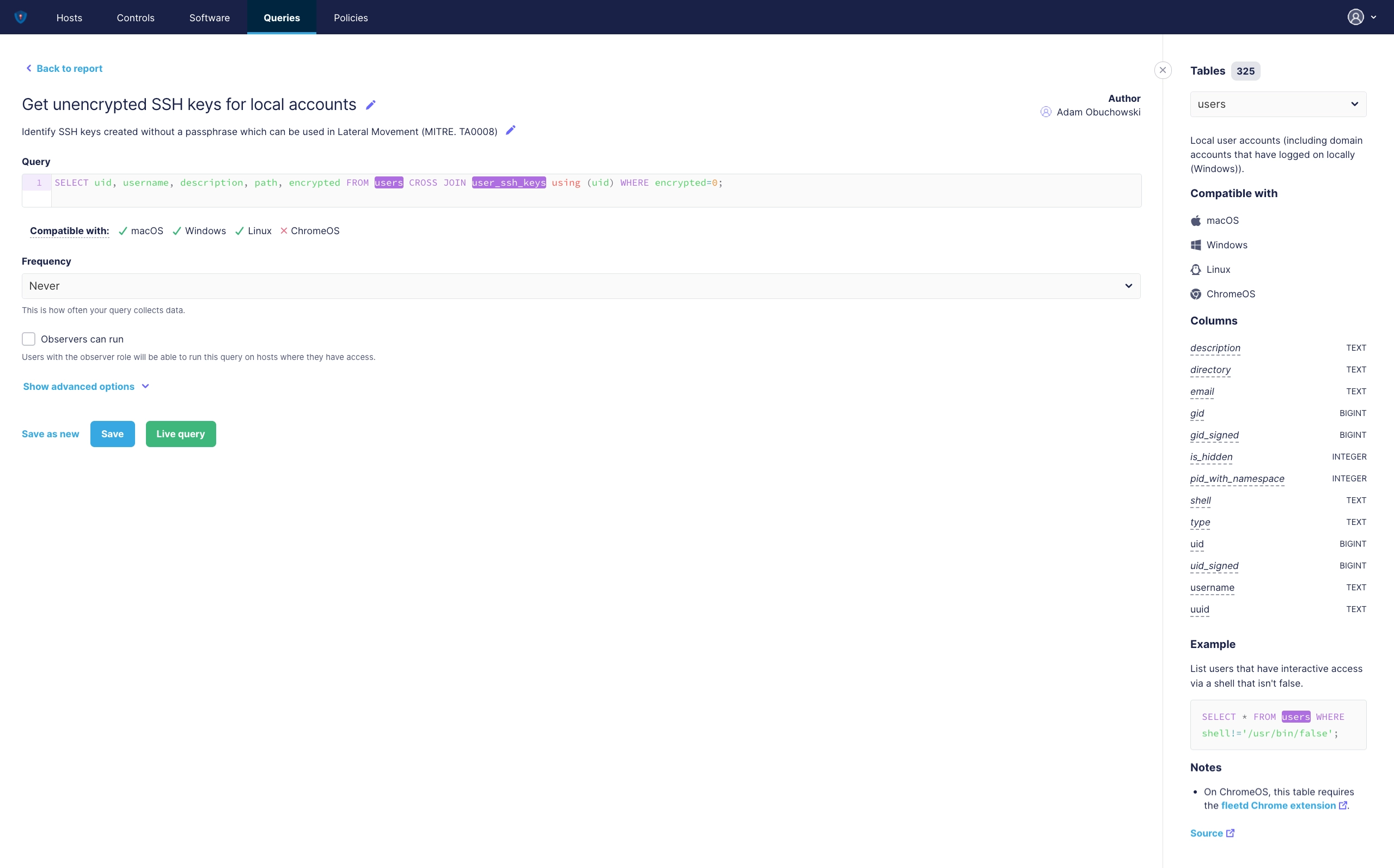Click the highlighted users table in query
Screen dimensions: 1394x868
pos(389,182)
